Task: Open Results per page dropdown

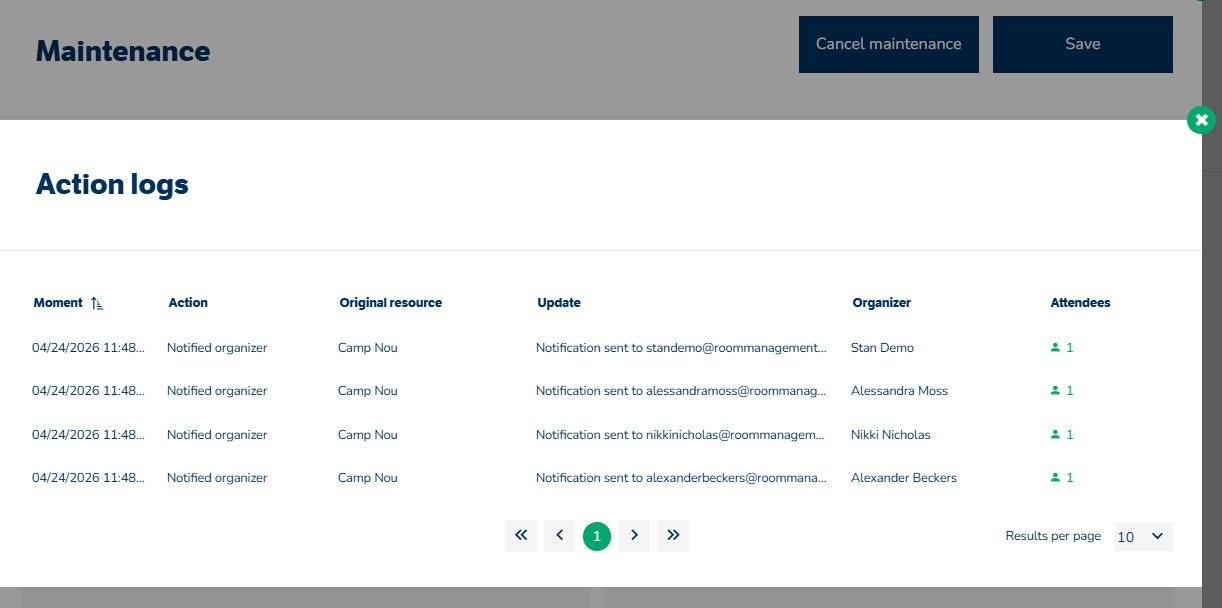Action: [1143, 537]
